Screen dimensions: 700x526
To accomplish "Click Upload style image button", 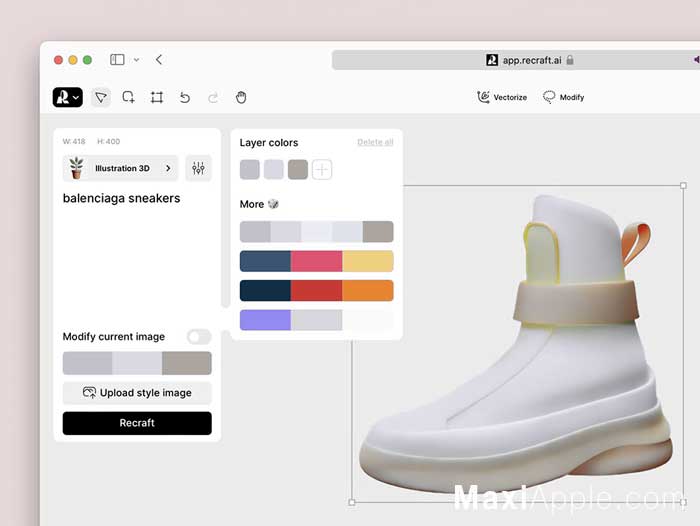I will click(x=137, y=393).
